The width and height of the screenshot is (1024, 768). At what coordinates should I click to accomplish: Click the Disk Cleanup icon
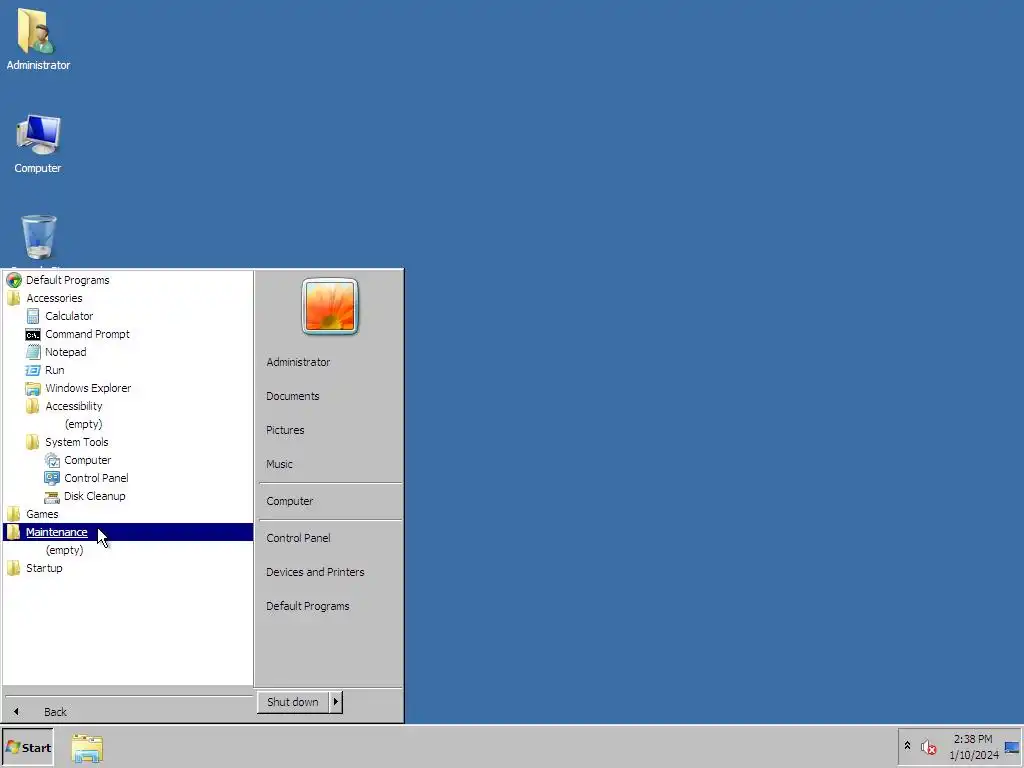(52, 496)
